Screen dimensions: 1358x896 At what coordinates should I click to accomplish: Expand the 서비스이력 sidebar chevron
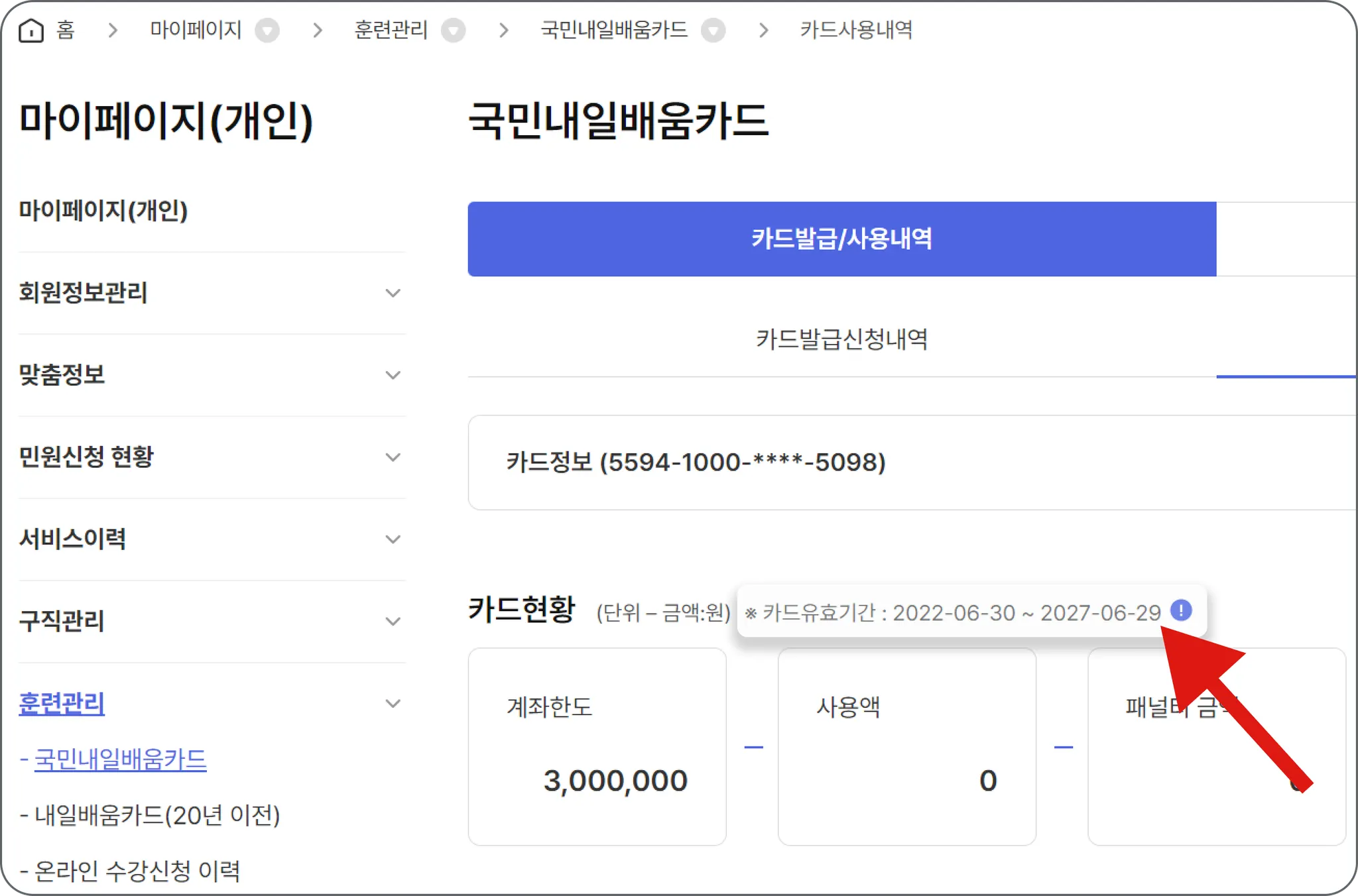coord(393,539)
